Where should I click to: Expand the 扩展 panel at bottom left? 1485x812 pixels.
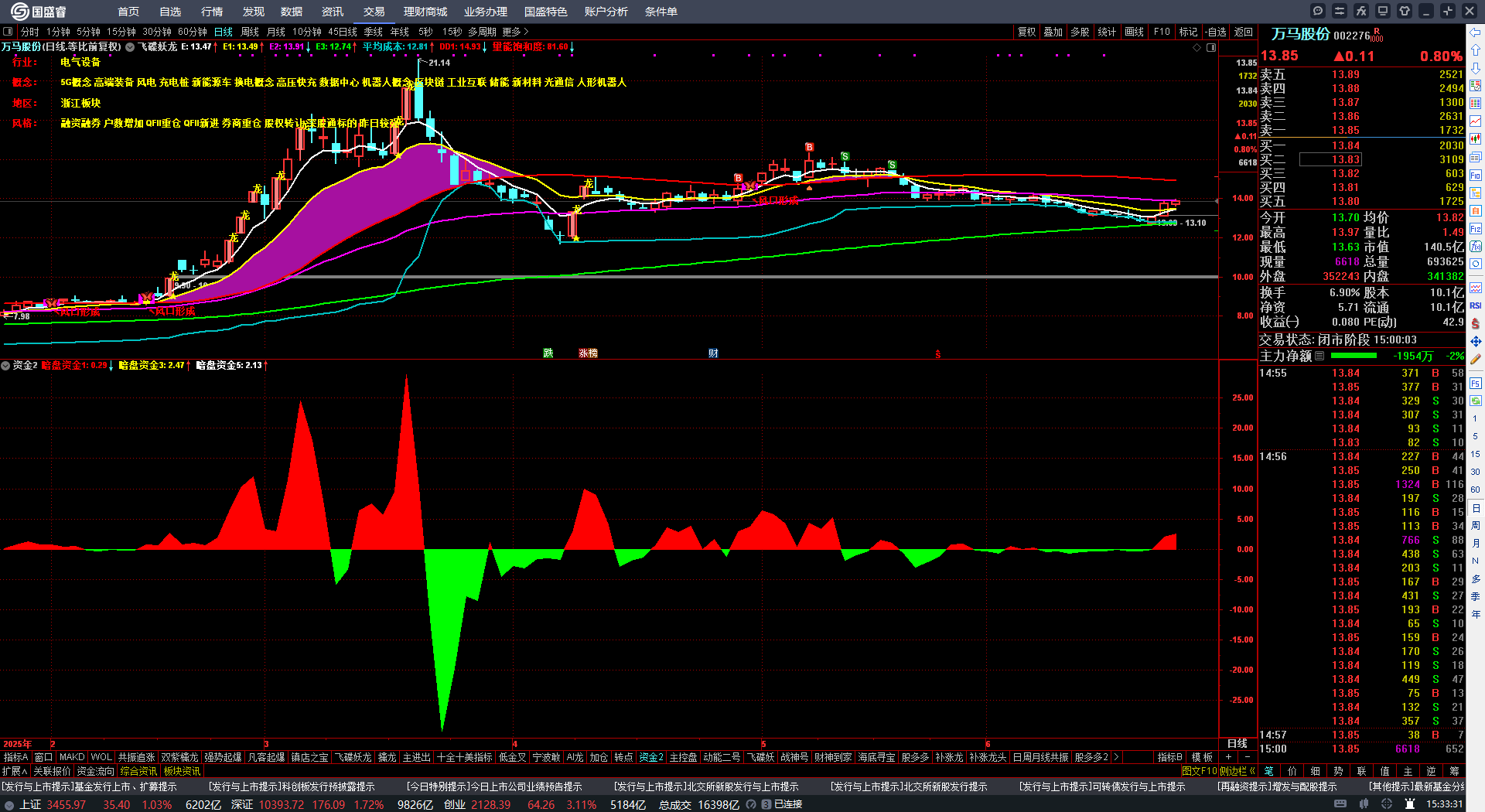[x=15, y=771]
